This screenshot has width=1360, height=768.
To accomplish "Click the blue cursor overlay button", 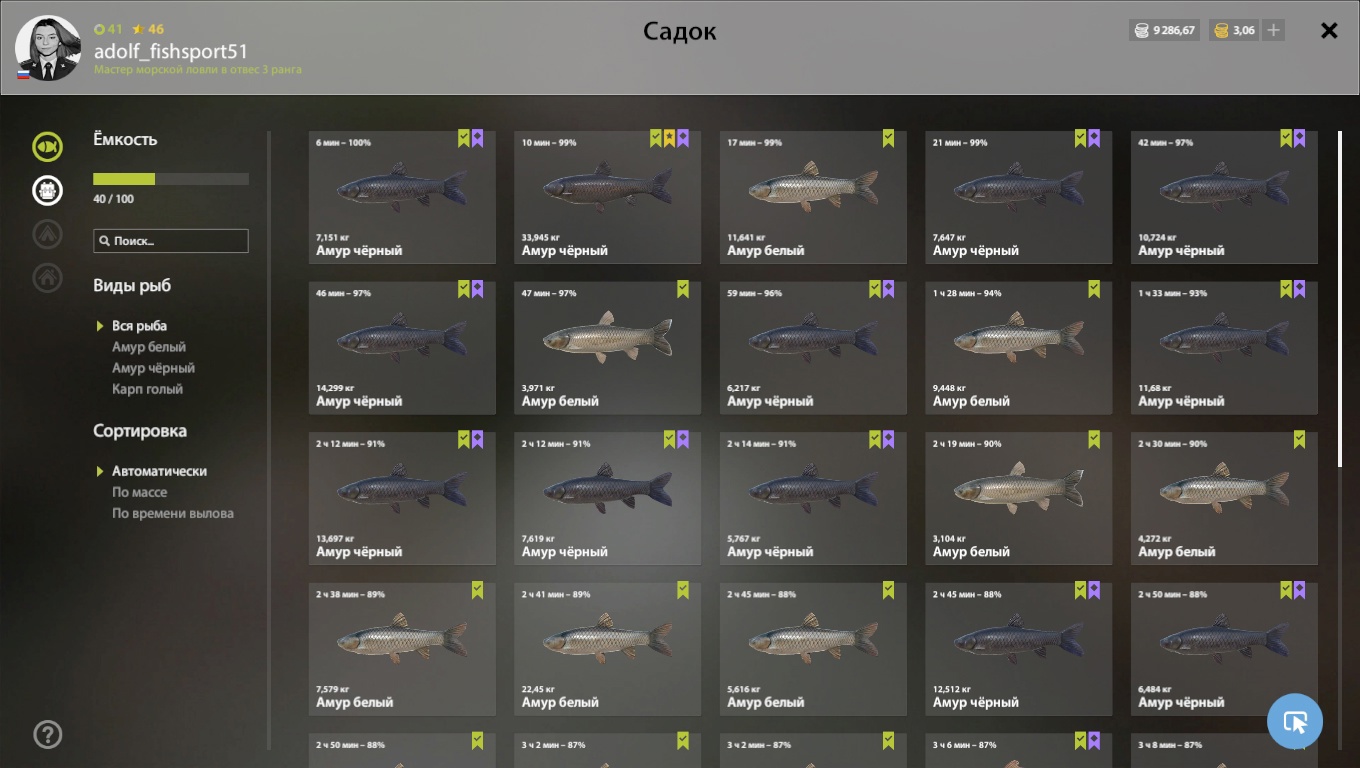I will (1295, 721).
